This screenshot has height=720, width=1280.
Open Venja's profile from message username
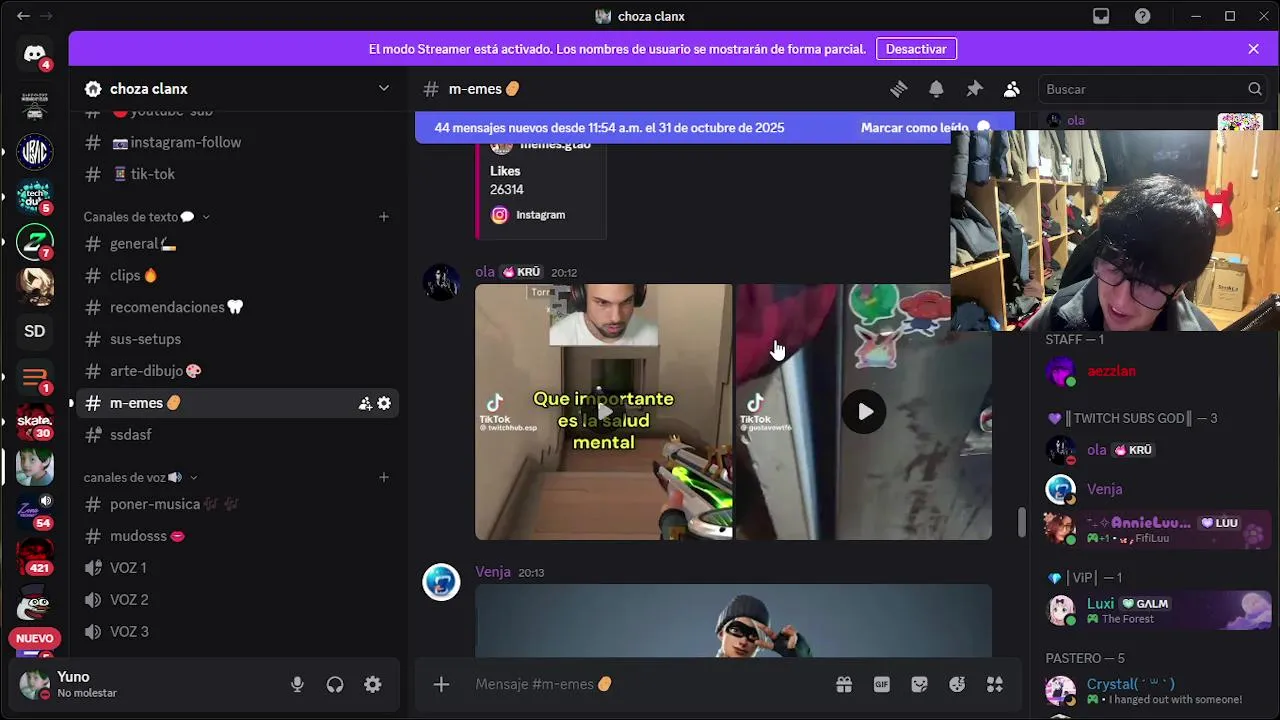(x=493, y=572)
